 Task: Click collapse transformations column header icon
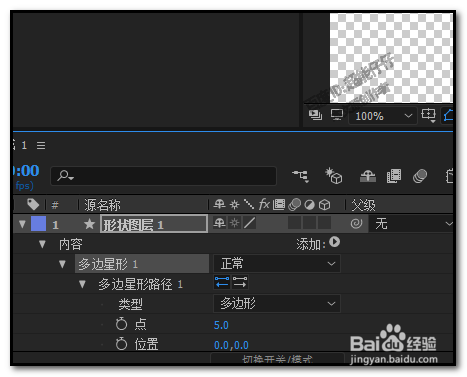235,204
